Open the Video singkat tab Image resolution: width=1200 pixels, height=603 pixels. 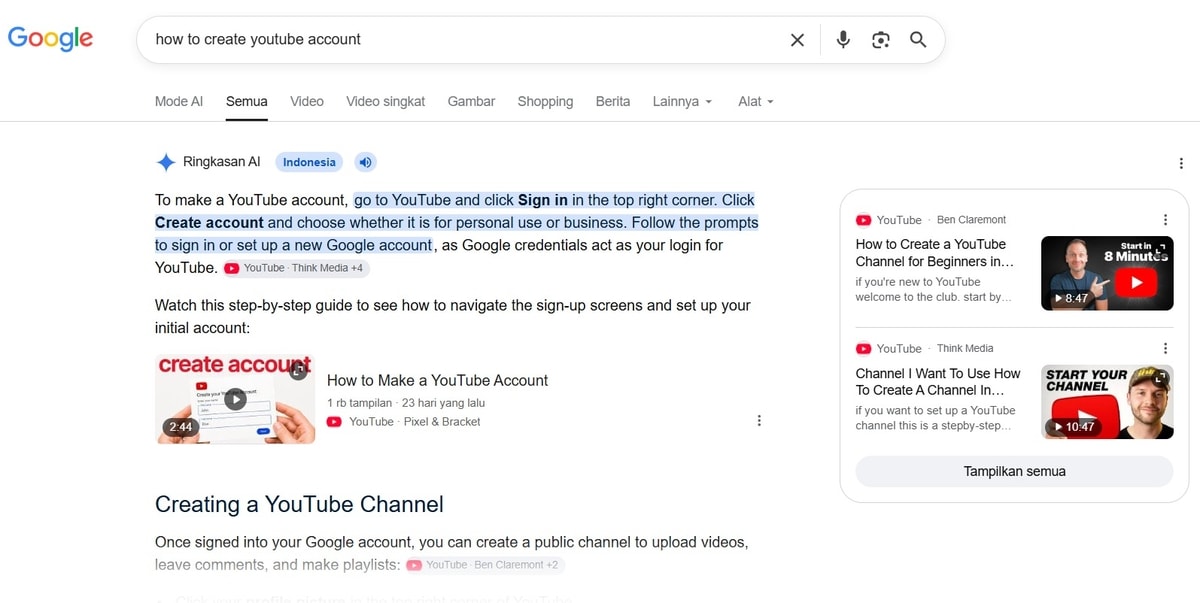(x=385, y=101)
